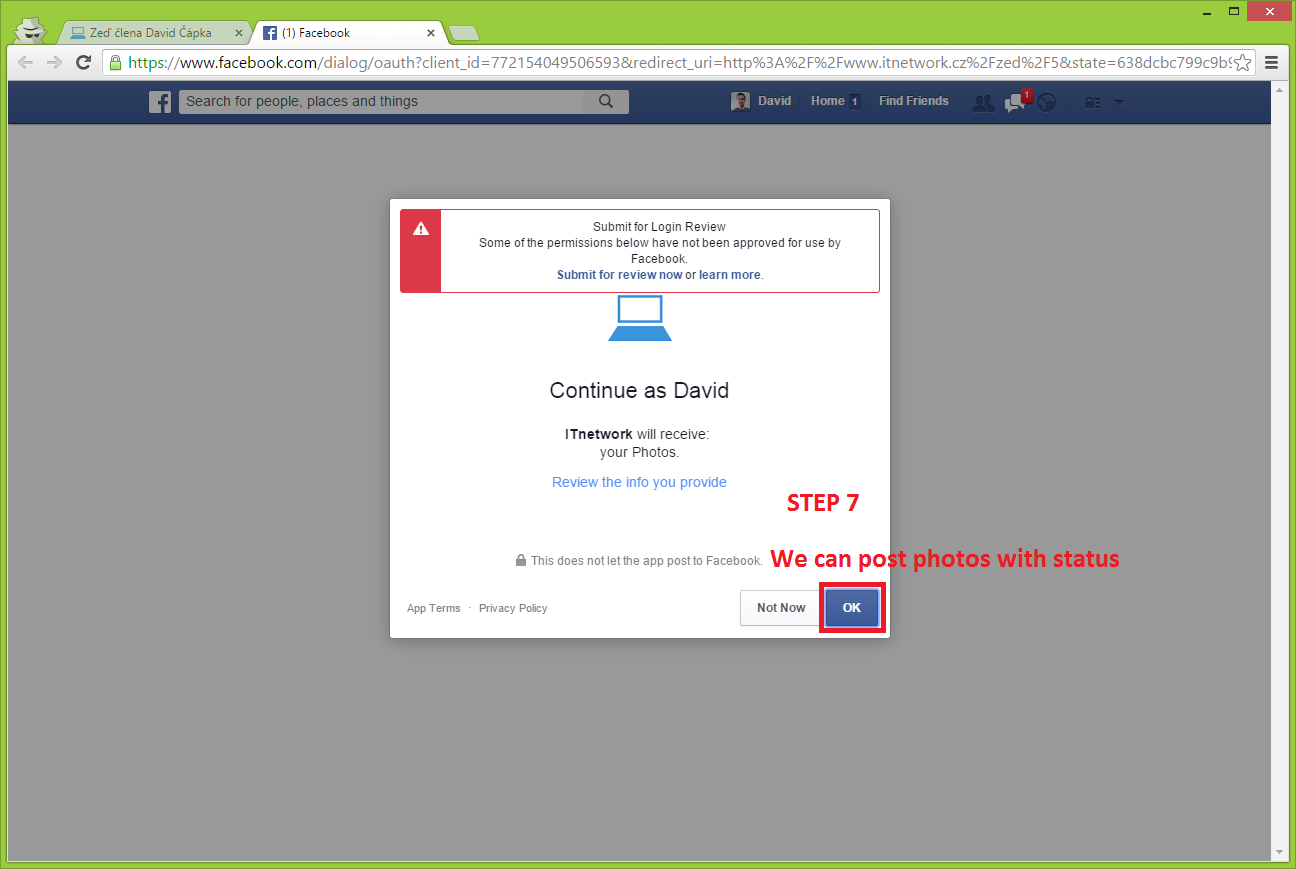The image size is (1296, 869).
Task: Open the App Terms link
Action: pyautogui.click(x=434, y=608)
